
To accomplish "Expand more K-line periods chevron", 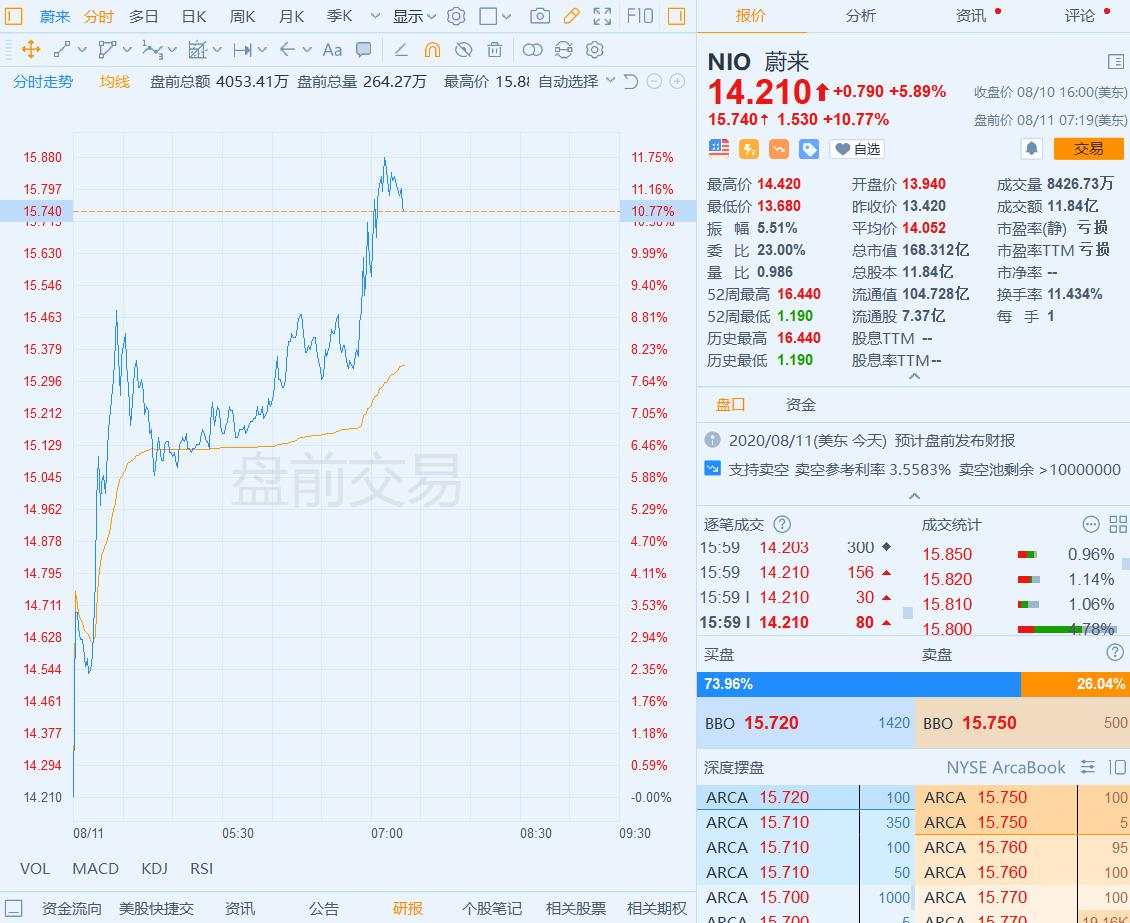I will click(x=375, y=16).
